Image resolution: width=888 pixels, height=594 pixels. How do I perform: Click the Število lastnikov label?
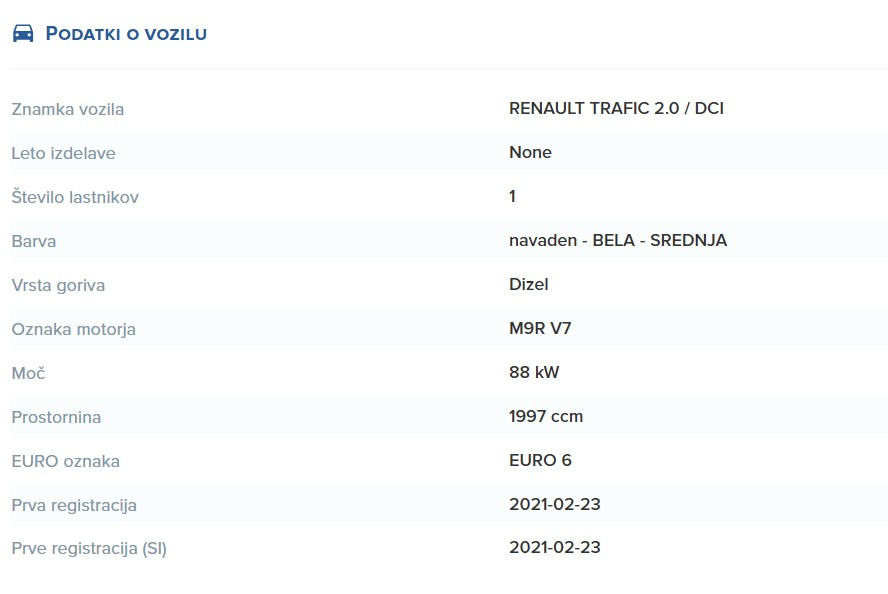75,197
